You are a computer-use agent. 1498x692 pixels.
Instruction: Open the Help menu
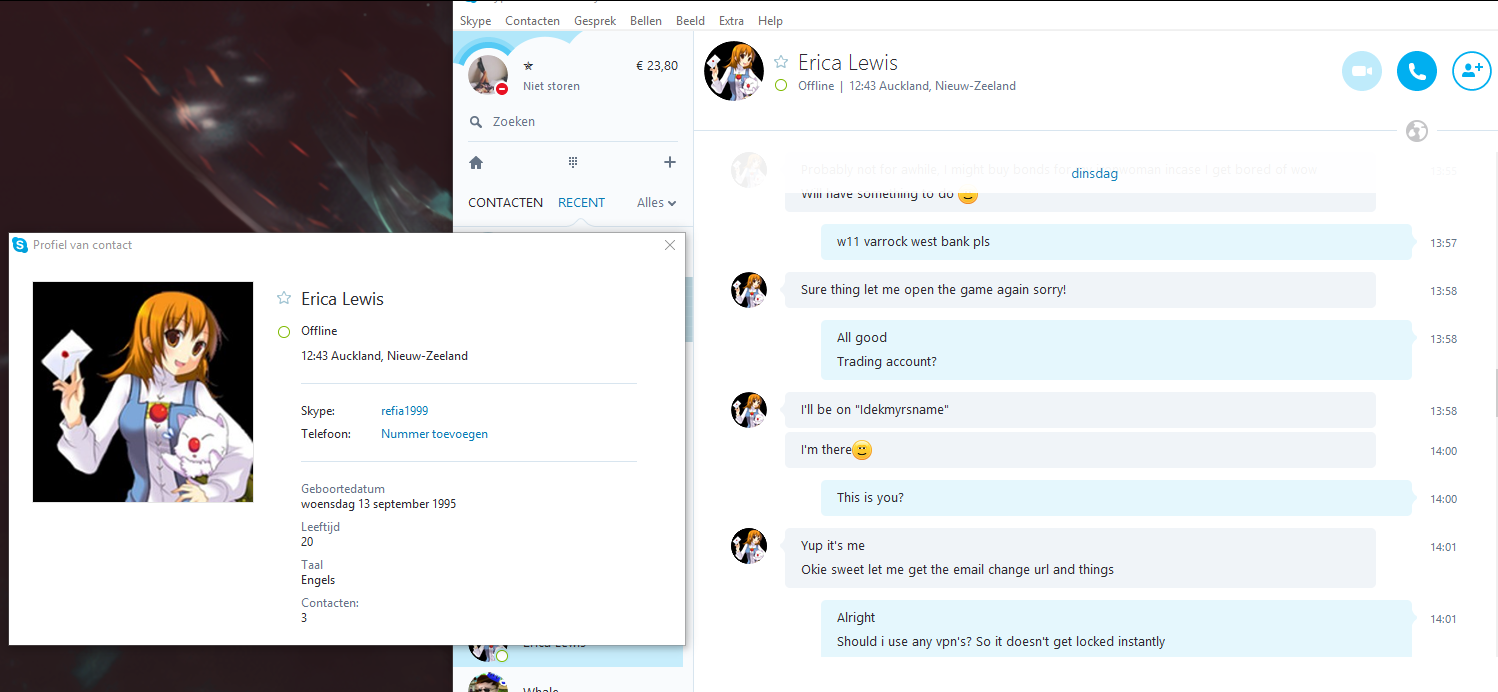coord(770,21)
